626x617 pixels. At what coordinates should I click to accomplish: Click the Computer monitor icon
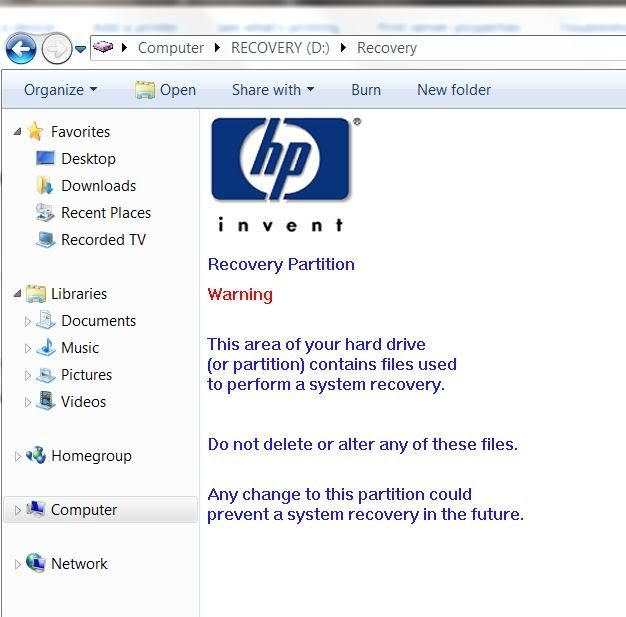[36, 509]
